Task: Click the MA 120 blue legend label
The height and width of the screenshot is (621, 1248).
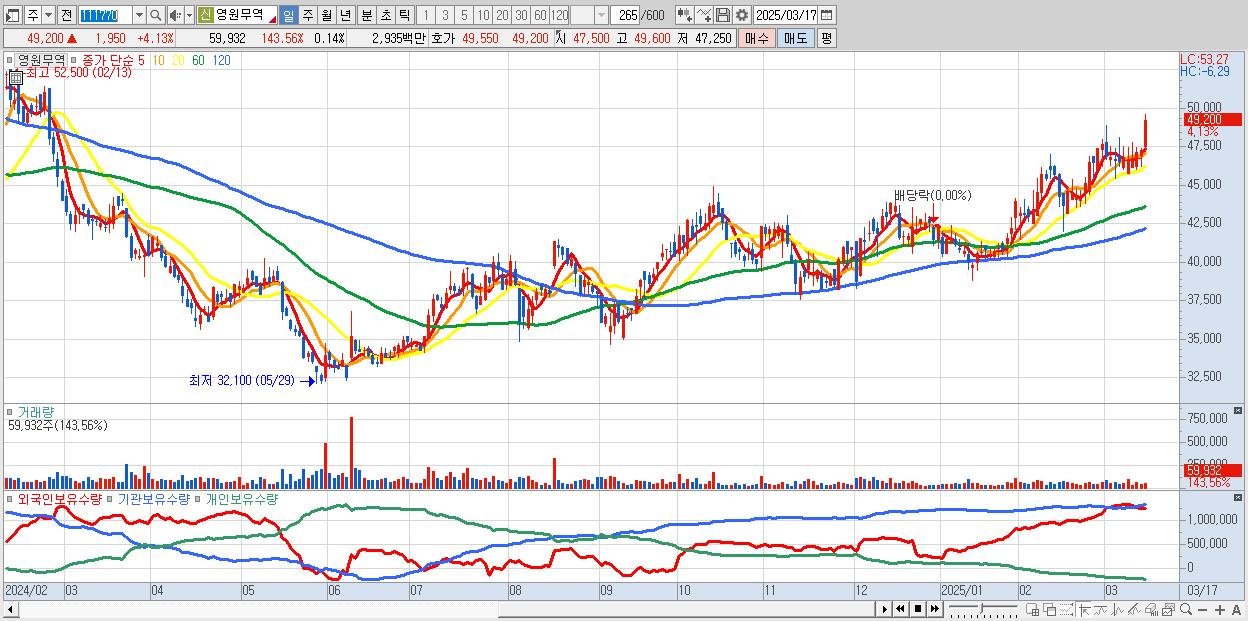Action: click(222, 60)
